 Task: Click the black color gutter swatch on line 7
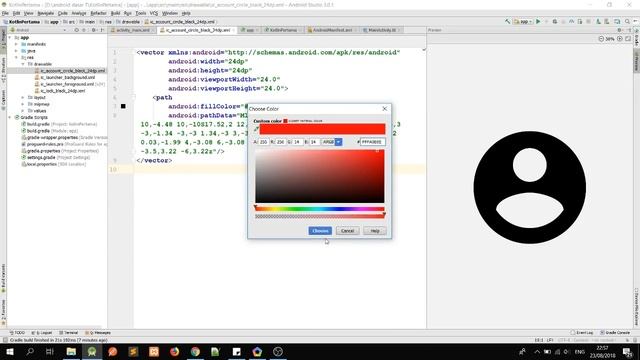[x=123, y=106]
